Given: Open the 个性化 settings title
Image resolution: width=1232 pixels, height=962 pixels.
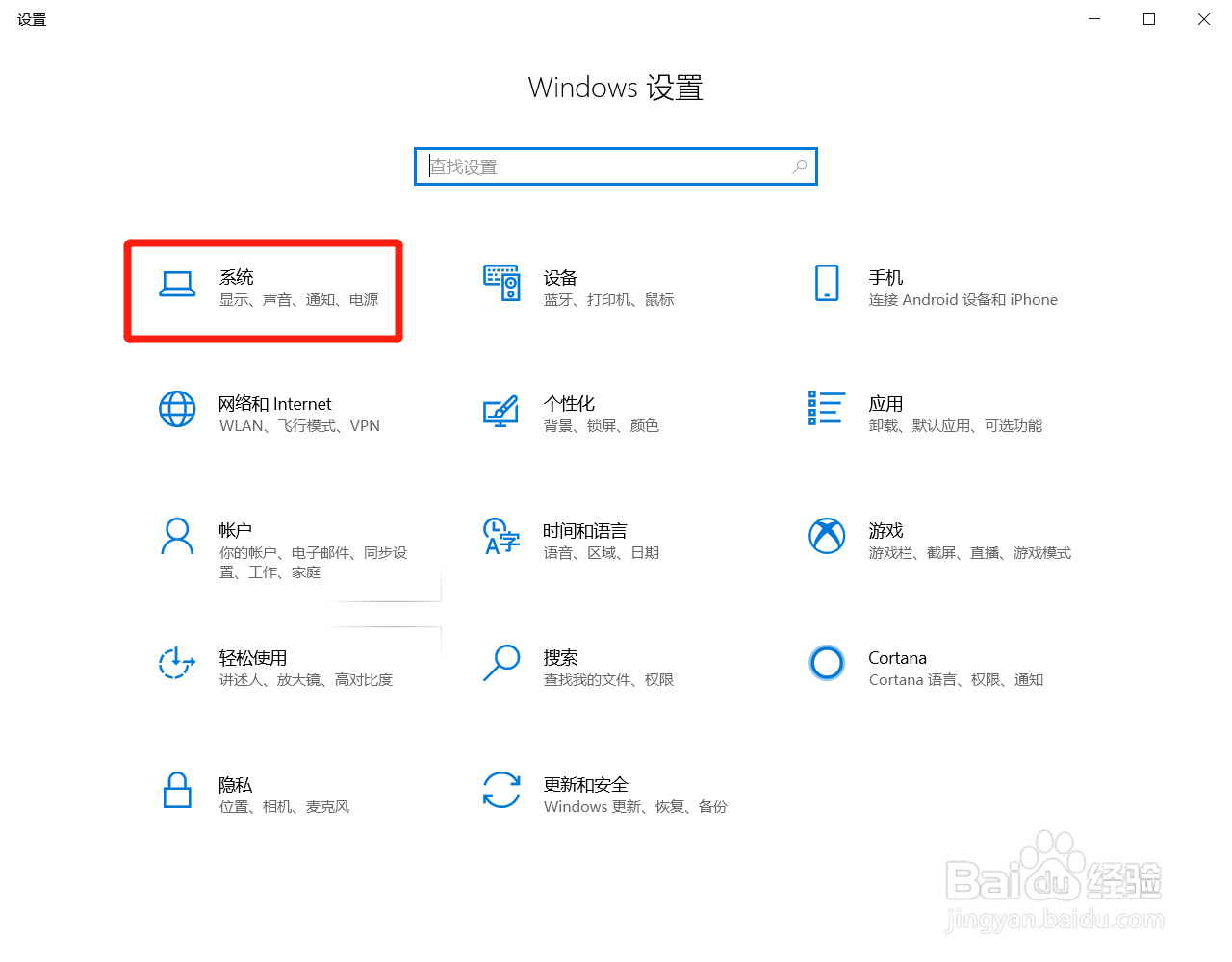Looking at the screenshot, I should (x=569, y=404).
